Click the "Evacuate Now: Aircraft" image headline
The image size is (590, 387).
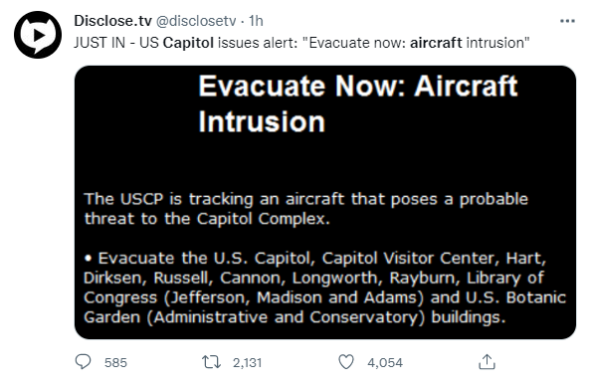click(x=358, y=86)
